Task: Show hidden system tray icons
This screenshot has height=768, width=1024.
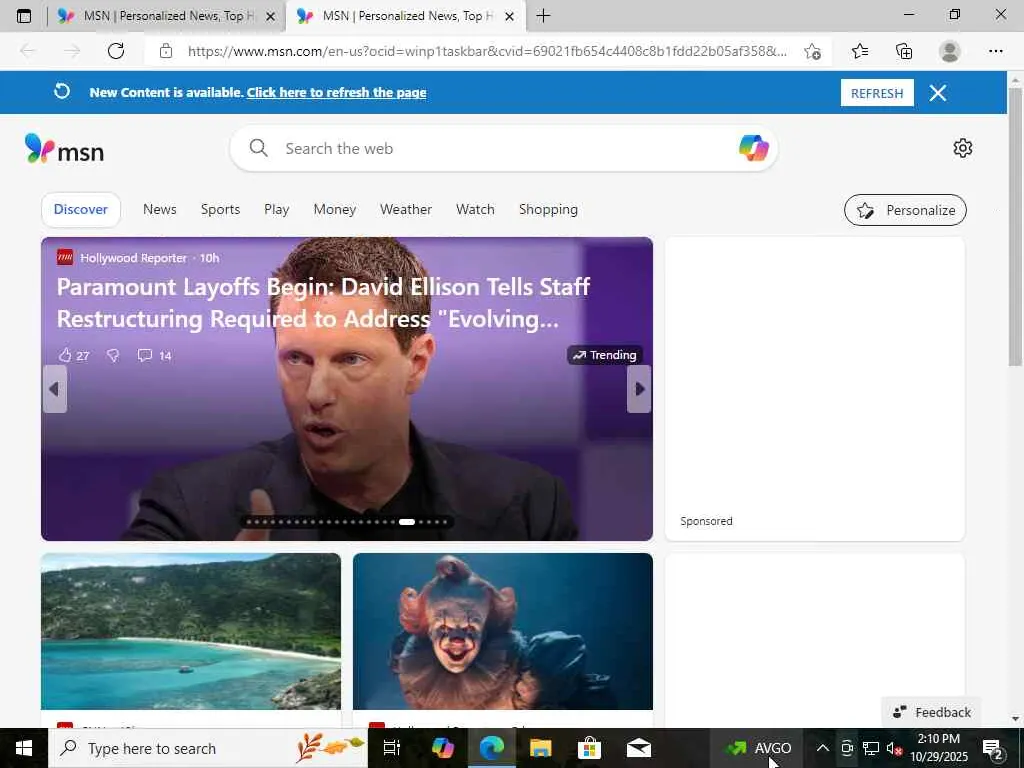Action: [823, 748]
